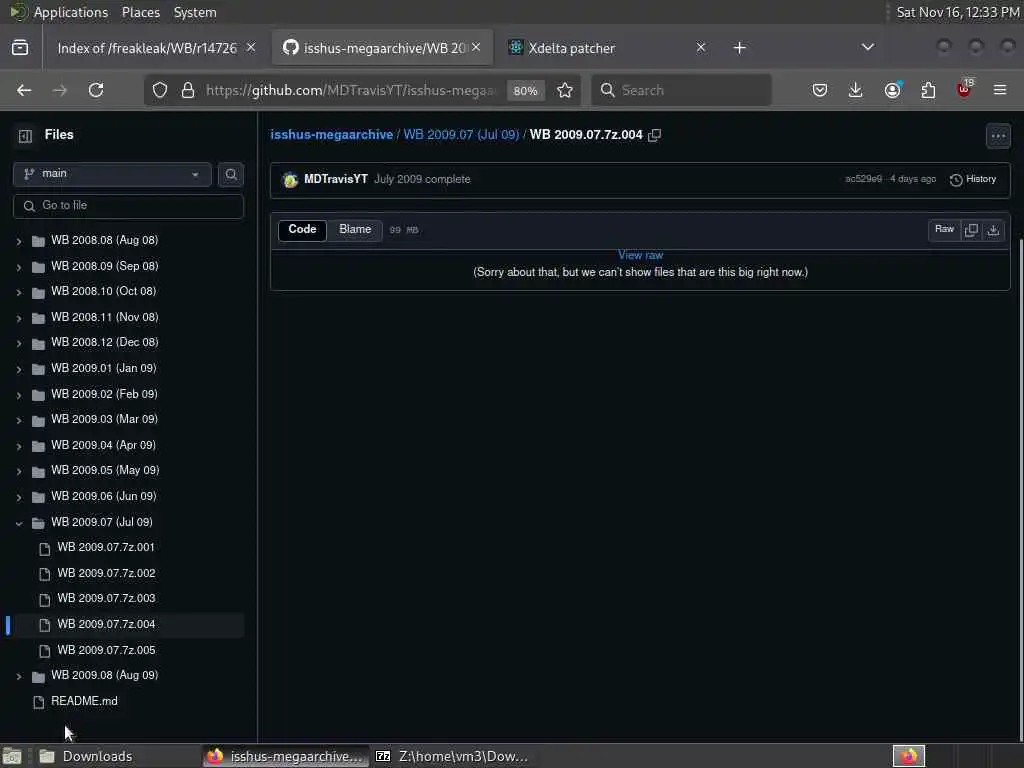Open README.md in the file tree
Image resolution: width=1024 pixels, height=768 pixels.
(x=84, y=701)
